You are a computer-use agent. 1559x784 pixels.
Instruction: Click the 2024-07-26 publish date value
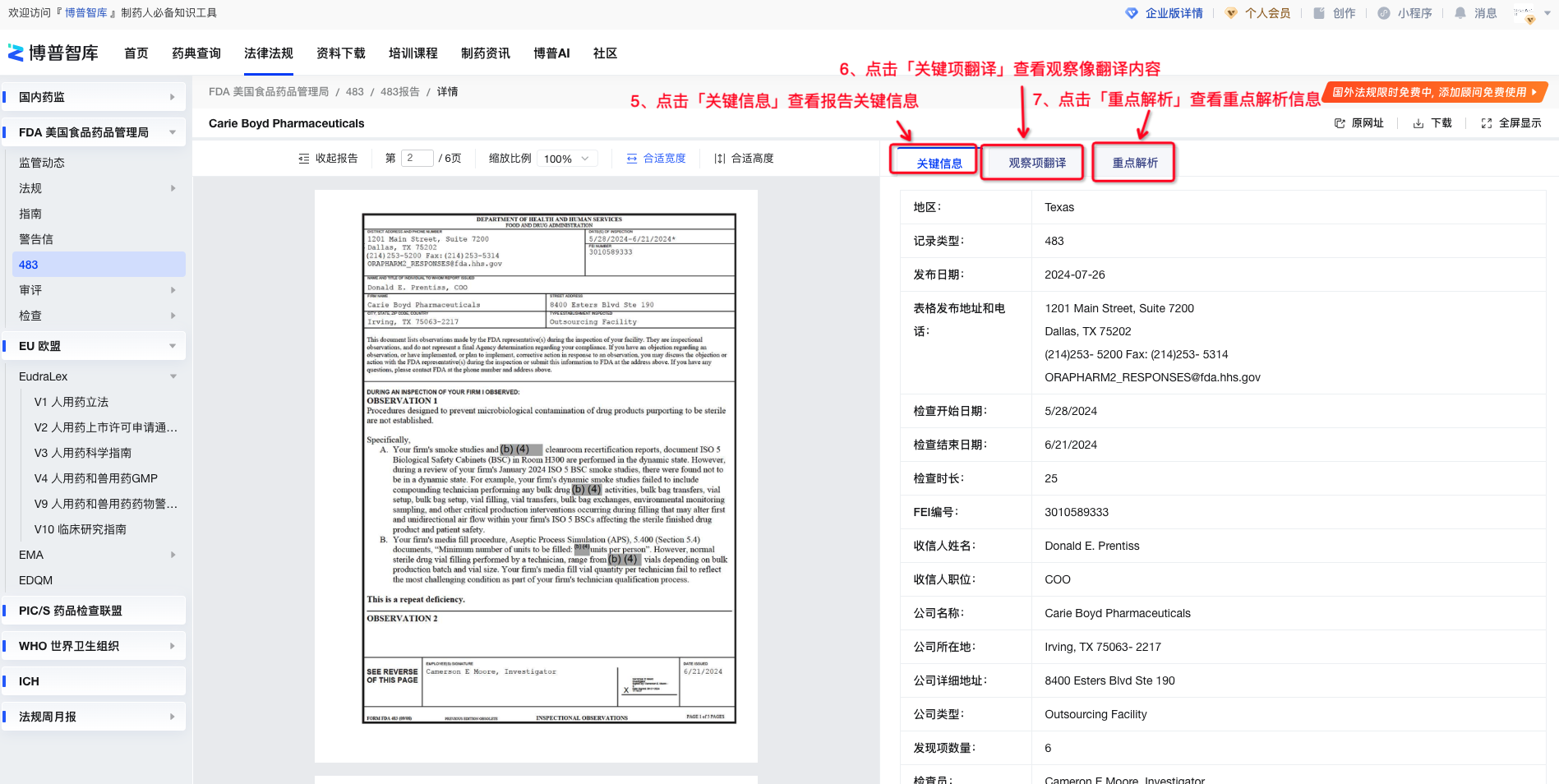(x=1075, y=274)
